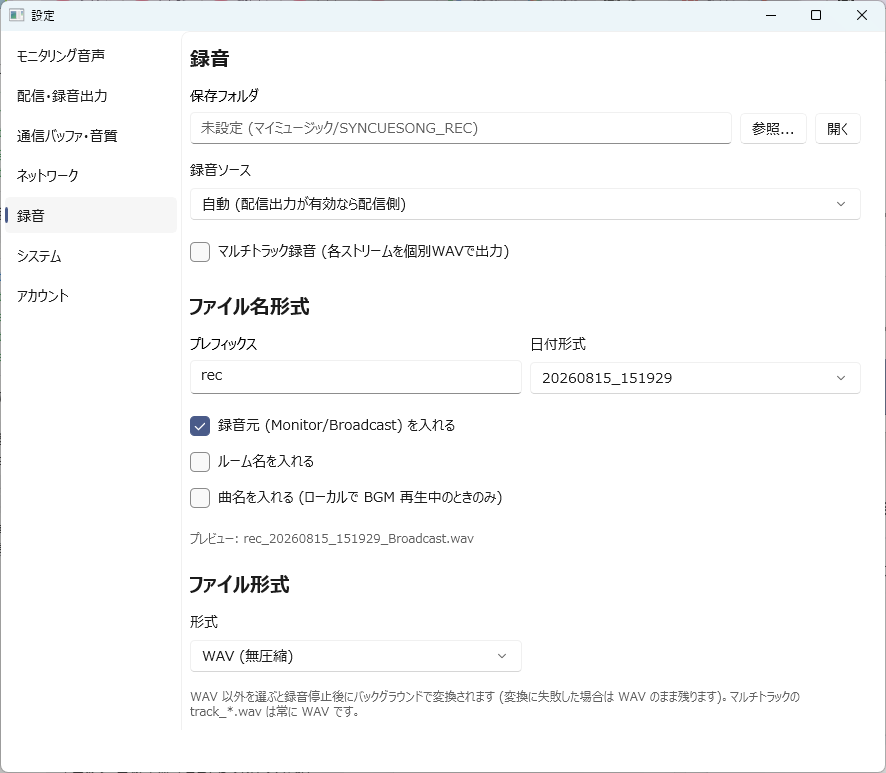The image size is (886, 773).
Task: Click the 開く folder button
Action: pyautogui.click(x=837, y=129)
